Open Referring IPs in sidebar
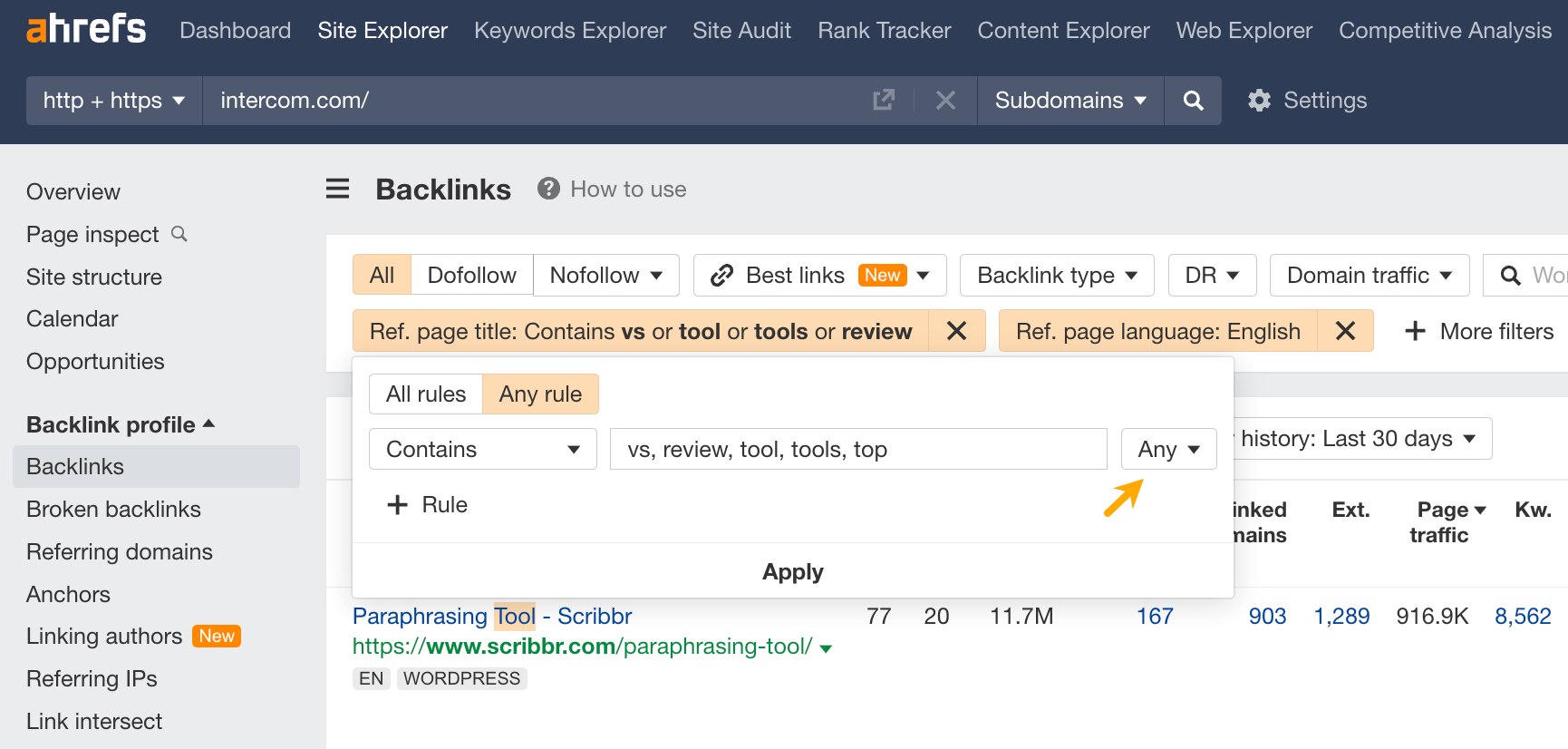The width and height of the screenshot is (1568, 749). coord(92,678)
